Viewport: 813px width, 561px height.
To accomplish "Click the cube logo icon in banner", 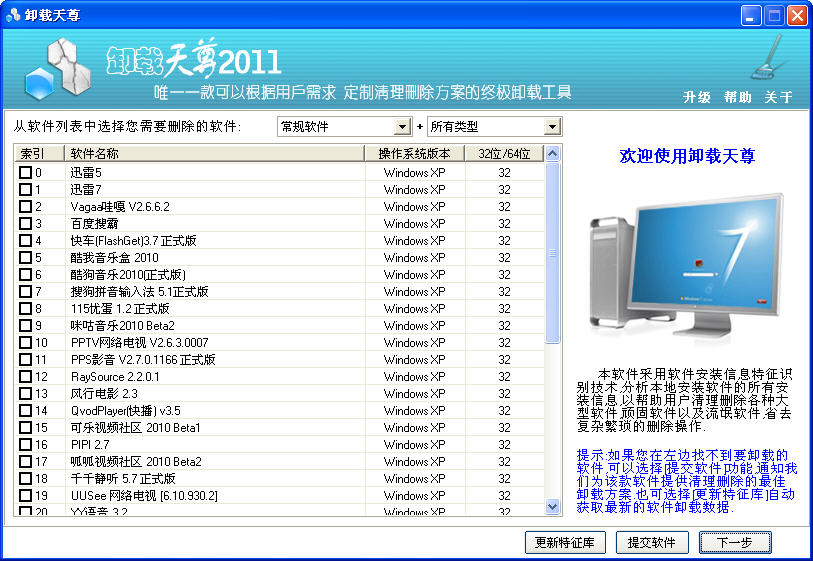I will coord(58,69).
